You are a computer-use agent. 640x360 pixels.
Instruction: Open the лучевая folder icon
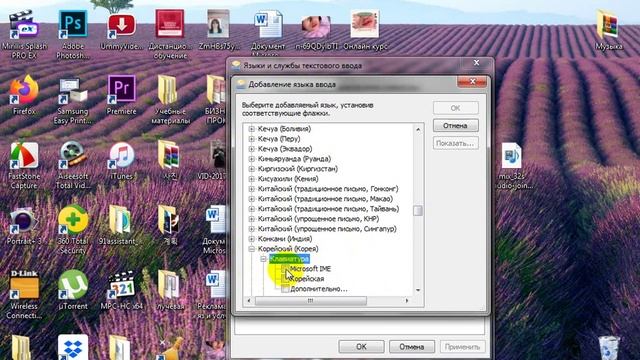[169, 285]
